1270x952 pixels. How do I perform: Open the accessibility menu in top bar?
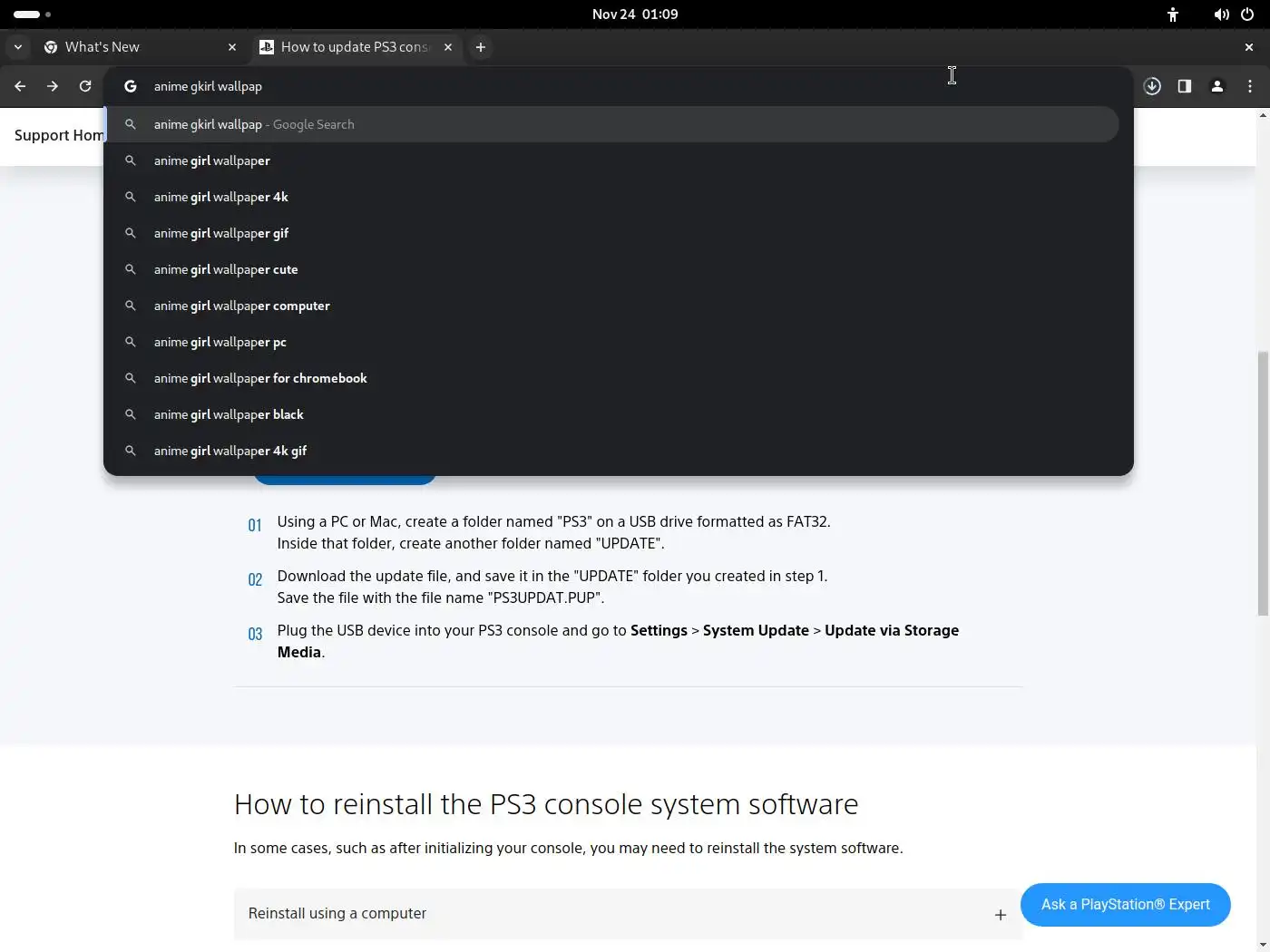(x=1173, y=15)
